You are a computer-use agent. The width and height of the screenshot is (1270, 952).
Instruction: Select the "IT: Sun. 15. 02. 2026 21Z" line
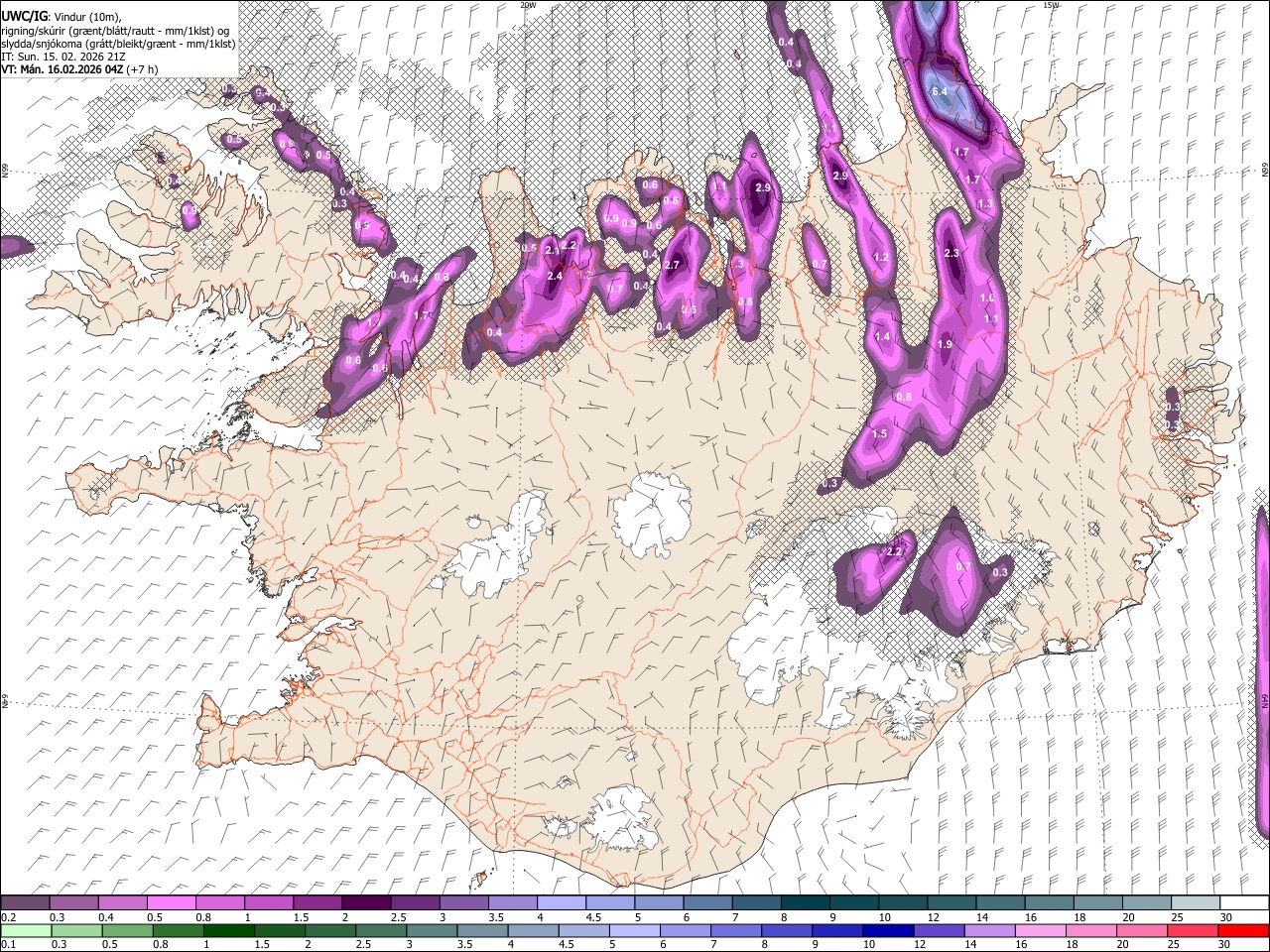[63, 58]
